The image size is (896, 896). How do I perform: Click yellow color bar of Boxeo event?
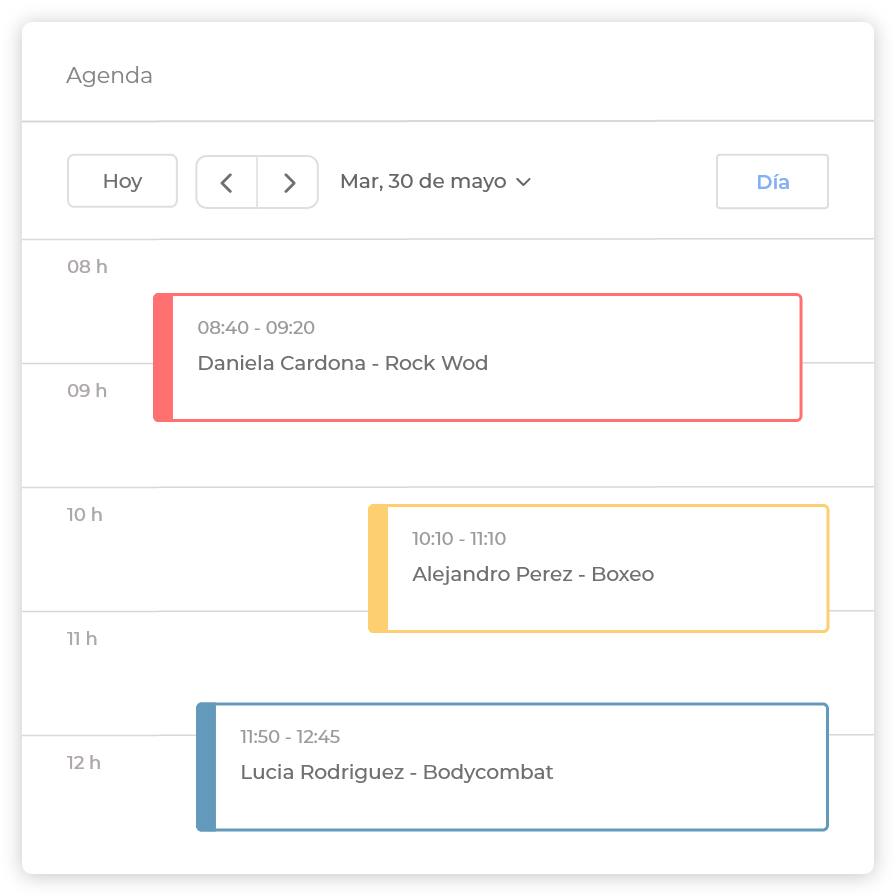coord(378,568)
